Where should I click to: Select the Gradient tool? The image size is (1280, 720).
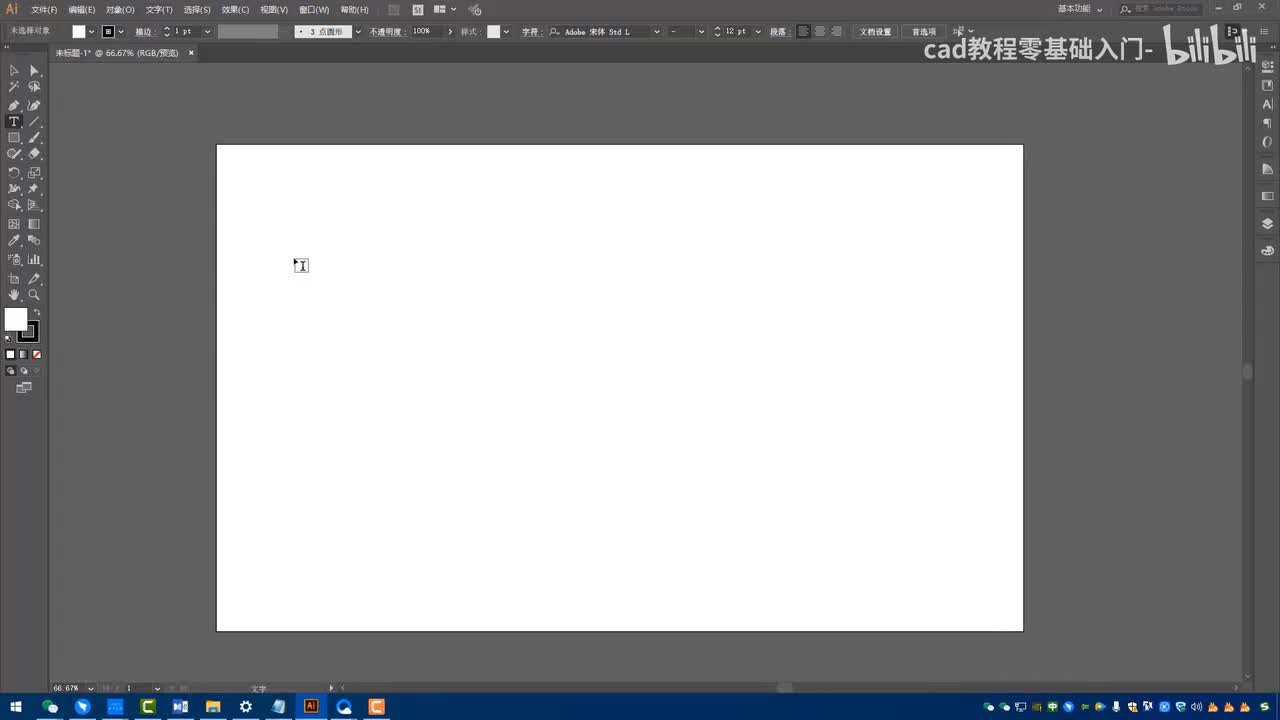[x=34, y=224]
